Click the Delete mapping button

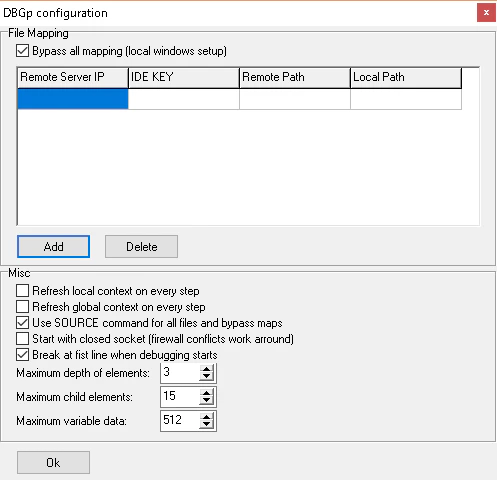141,247
